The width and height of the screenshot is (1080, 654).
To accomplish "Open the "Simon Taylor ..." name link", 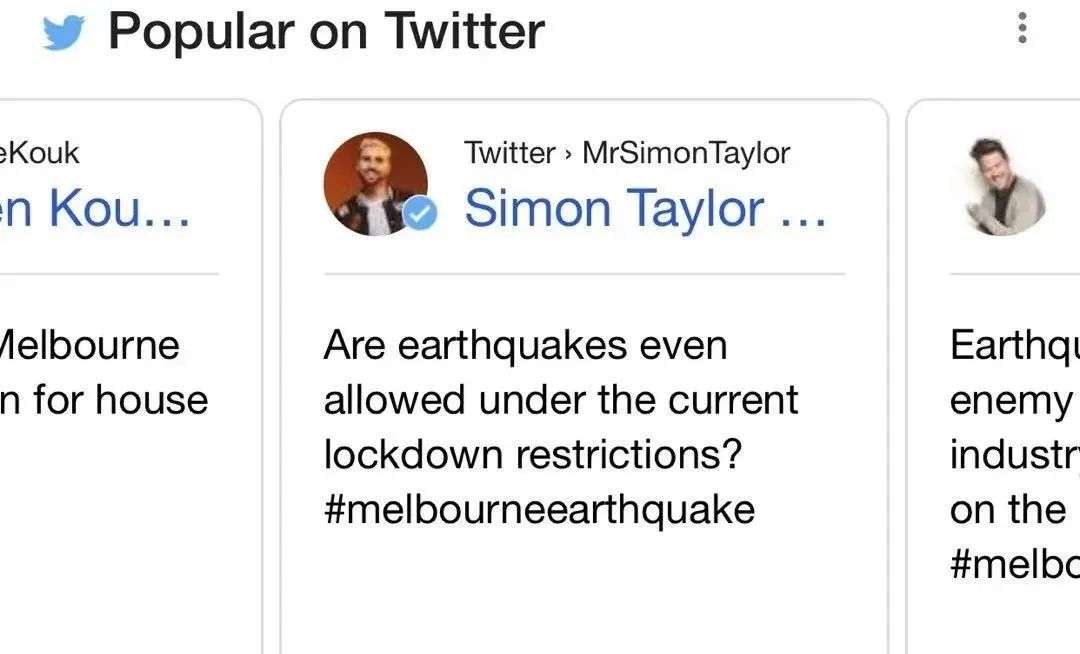I will point(645,208).
